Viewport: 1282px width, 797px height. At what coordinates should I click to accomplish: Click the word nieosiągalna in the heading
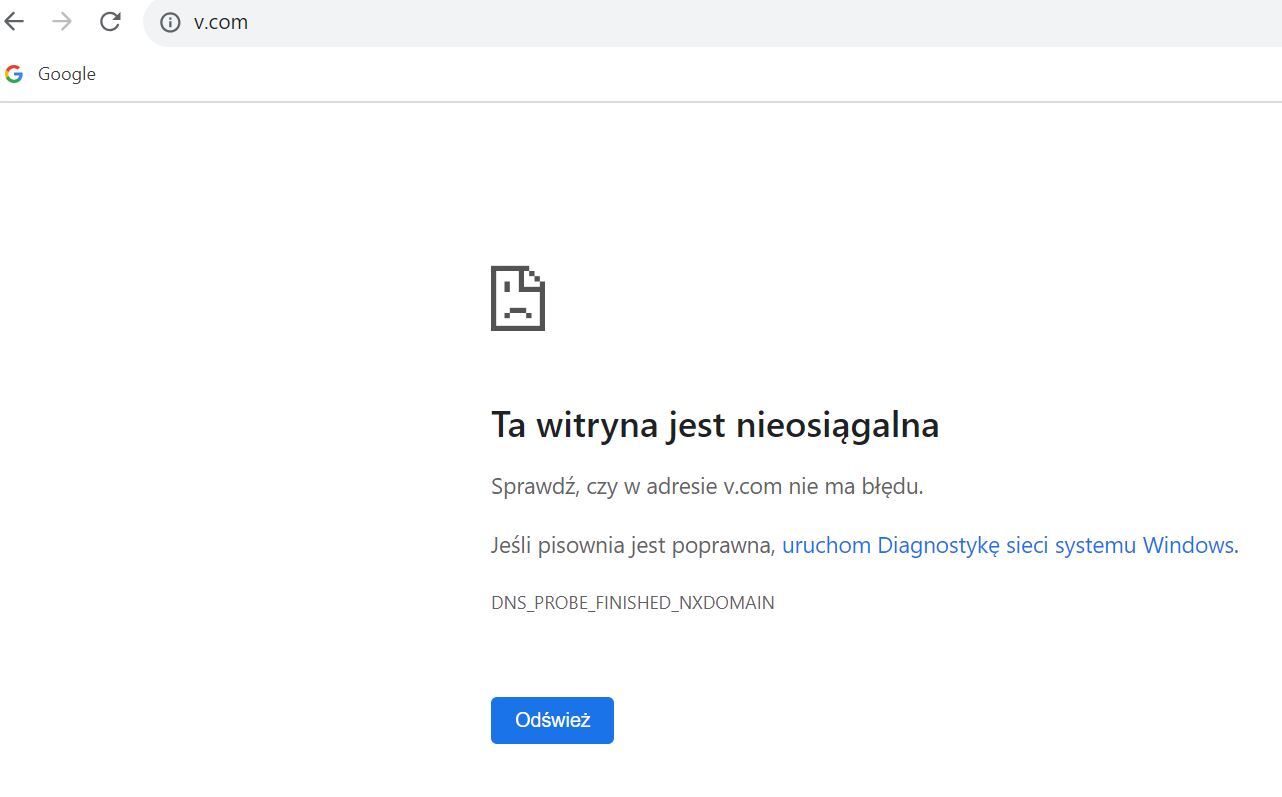(837, 425)
